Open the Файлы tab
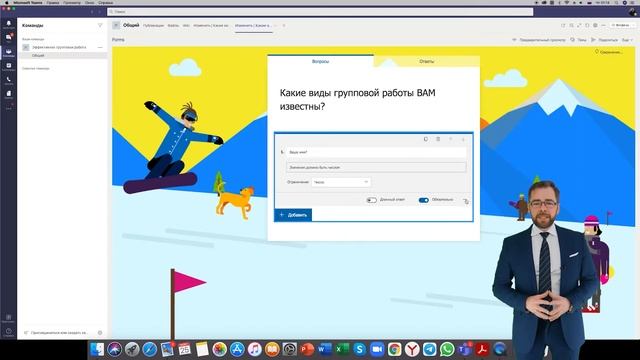640x360 pixels. (x=173, y=26)
